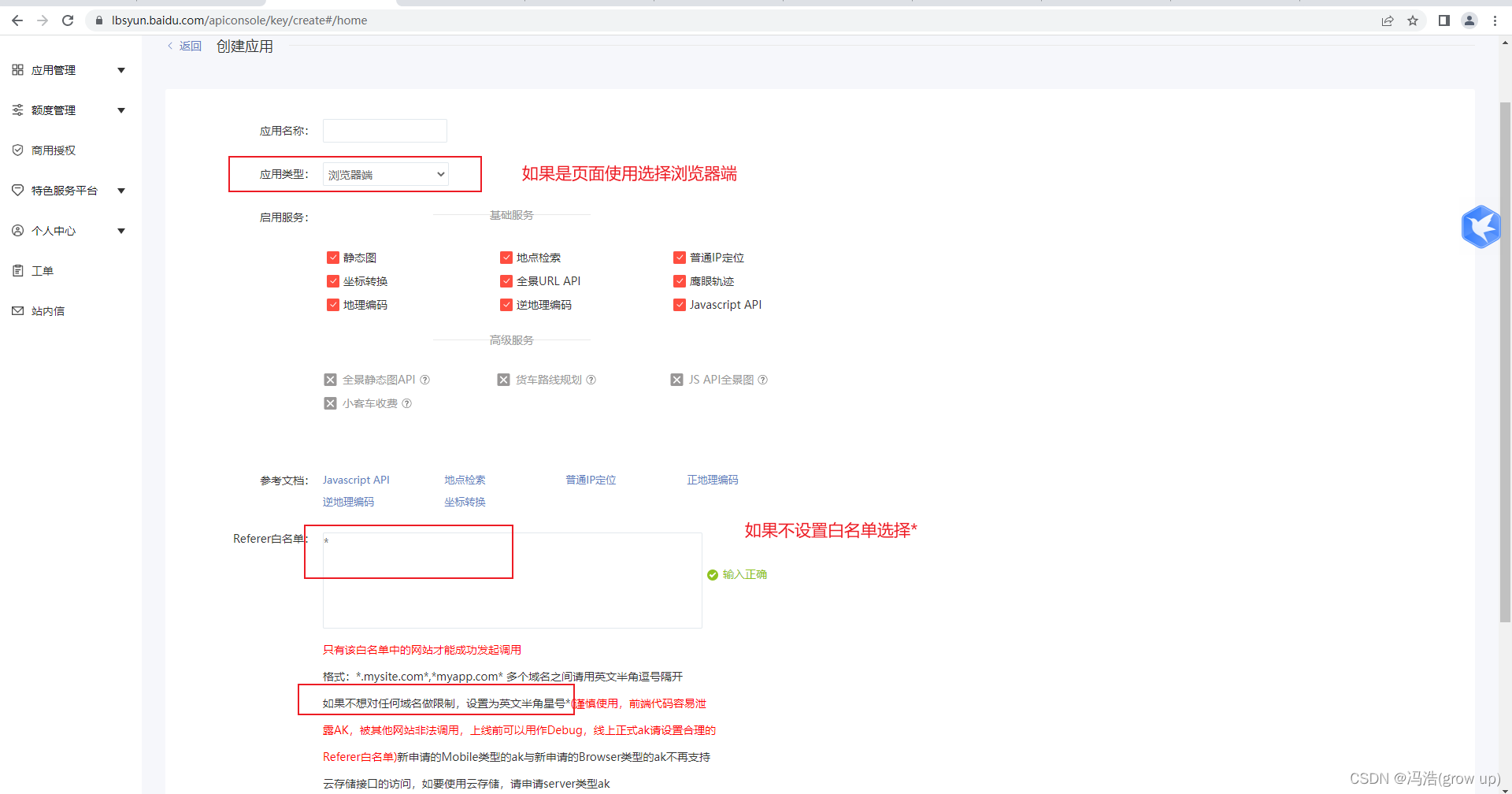
Task: Expand 个人中心 menu arrow
Action: tap(121, 231)
